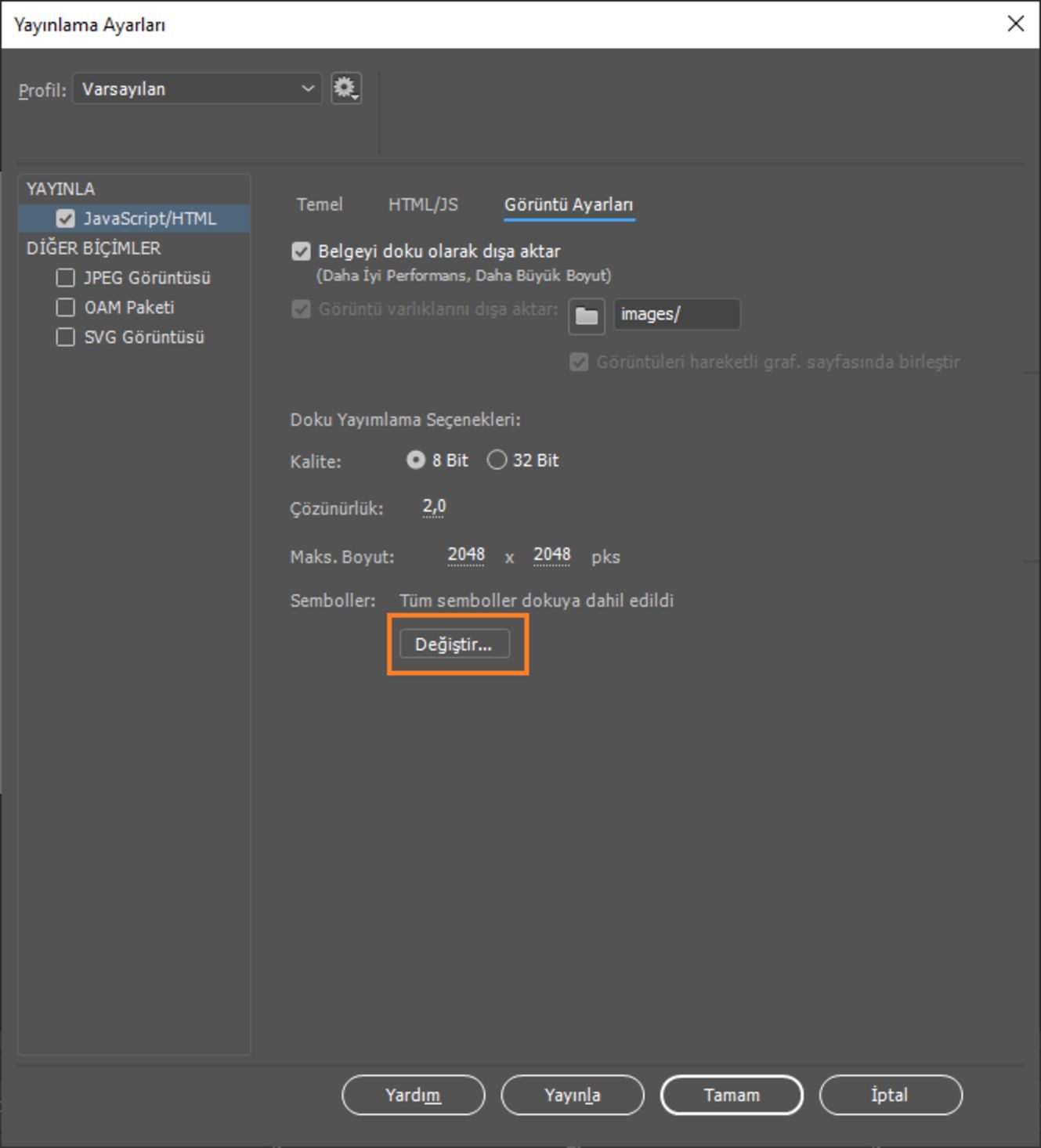
Task: Click the Çözünürlük value 2,0
Action: tap(434, 507)
